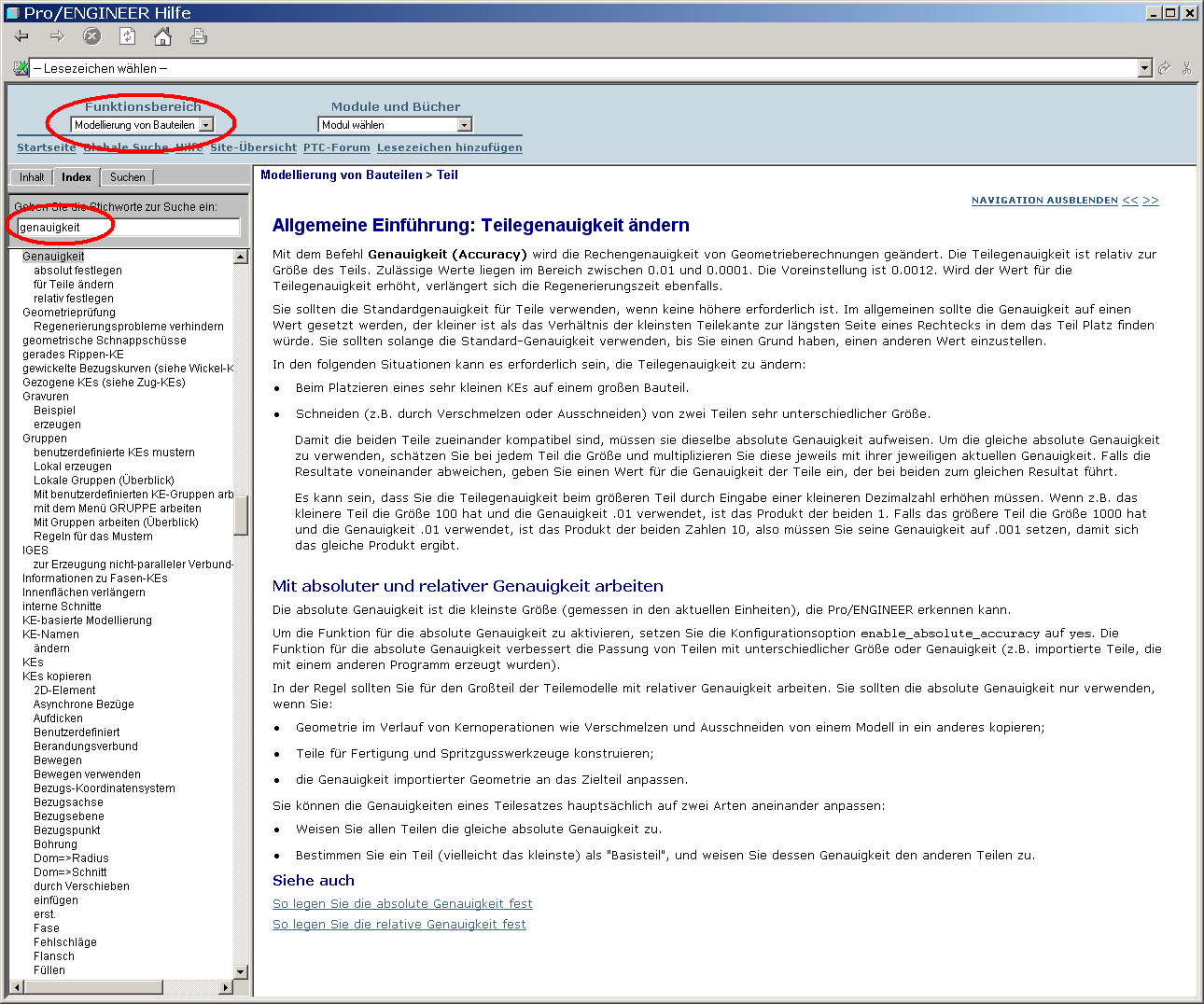Select the highlighted 'Genauigkeit' index entry
The height and width of the screenshot is (1004, 1204).
pos(53,257)
